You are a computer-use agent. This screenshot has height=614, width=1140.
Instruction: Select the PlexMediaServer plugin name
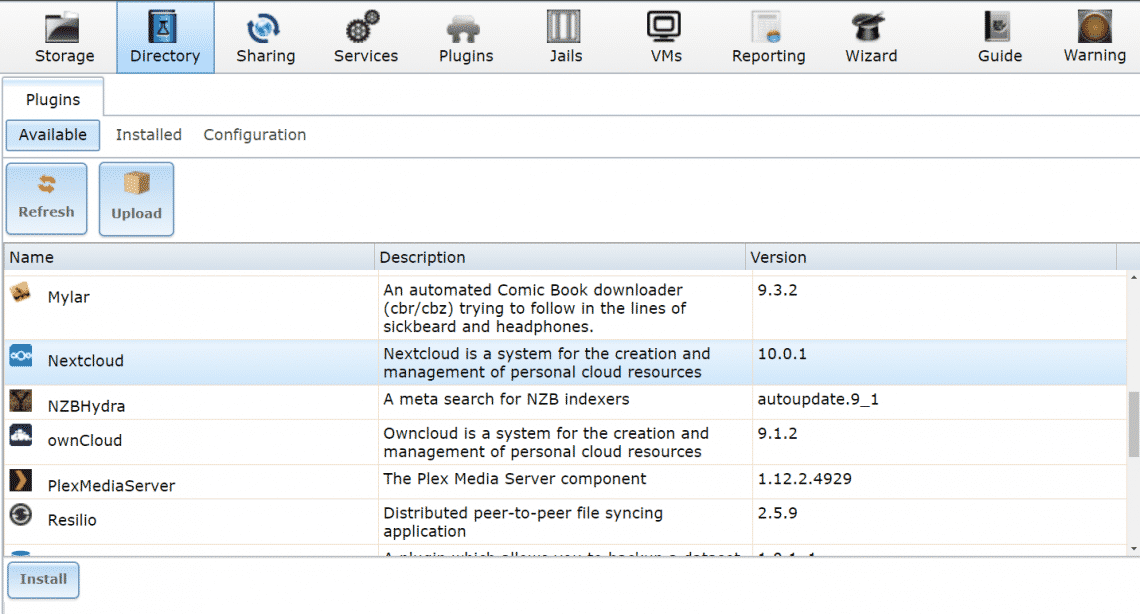(111, 485)
